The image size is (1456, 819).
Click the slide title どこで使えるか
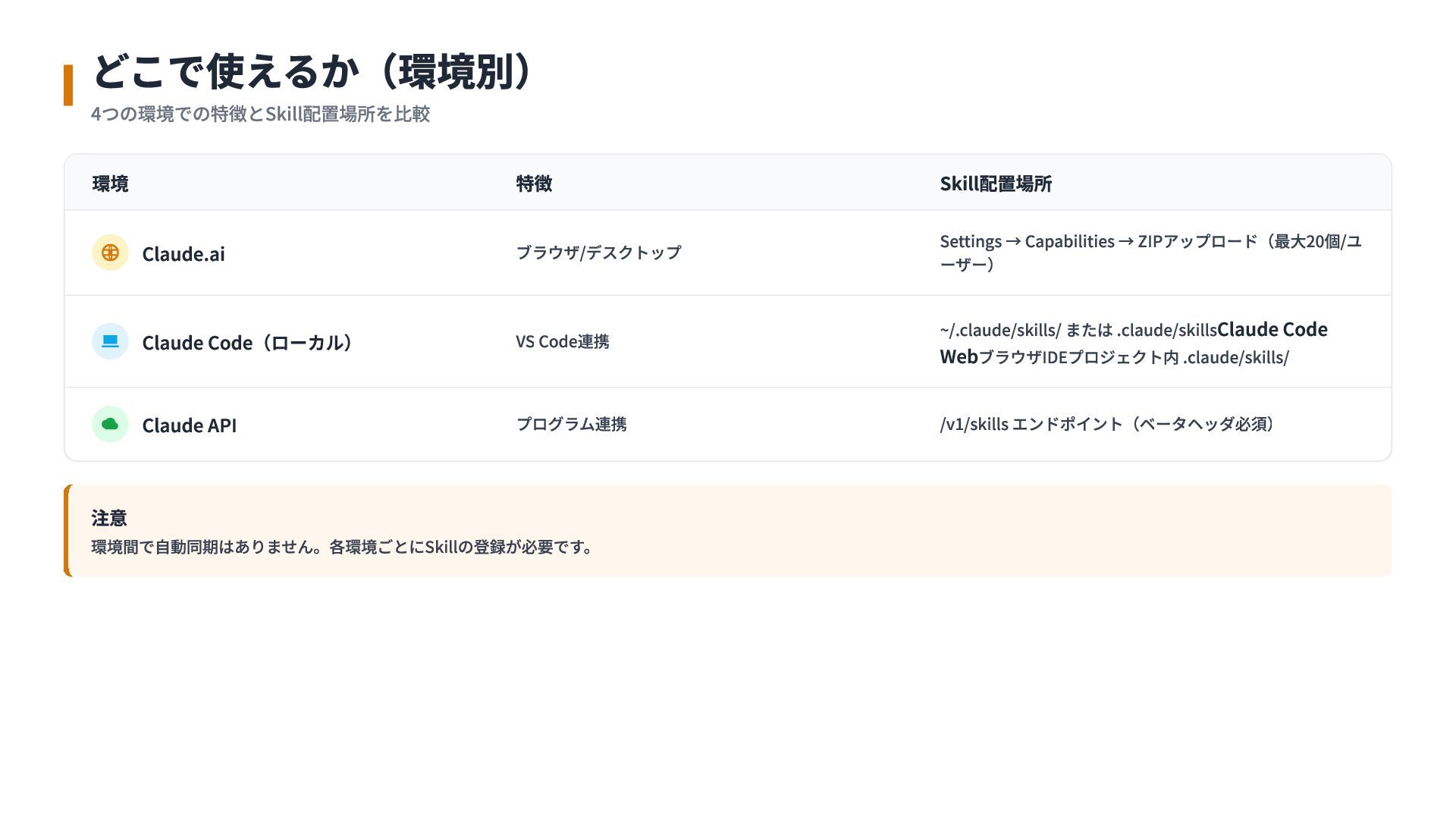(x=312, y=72)
